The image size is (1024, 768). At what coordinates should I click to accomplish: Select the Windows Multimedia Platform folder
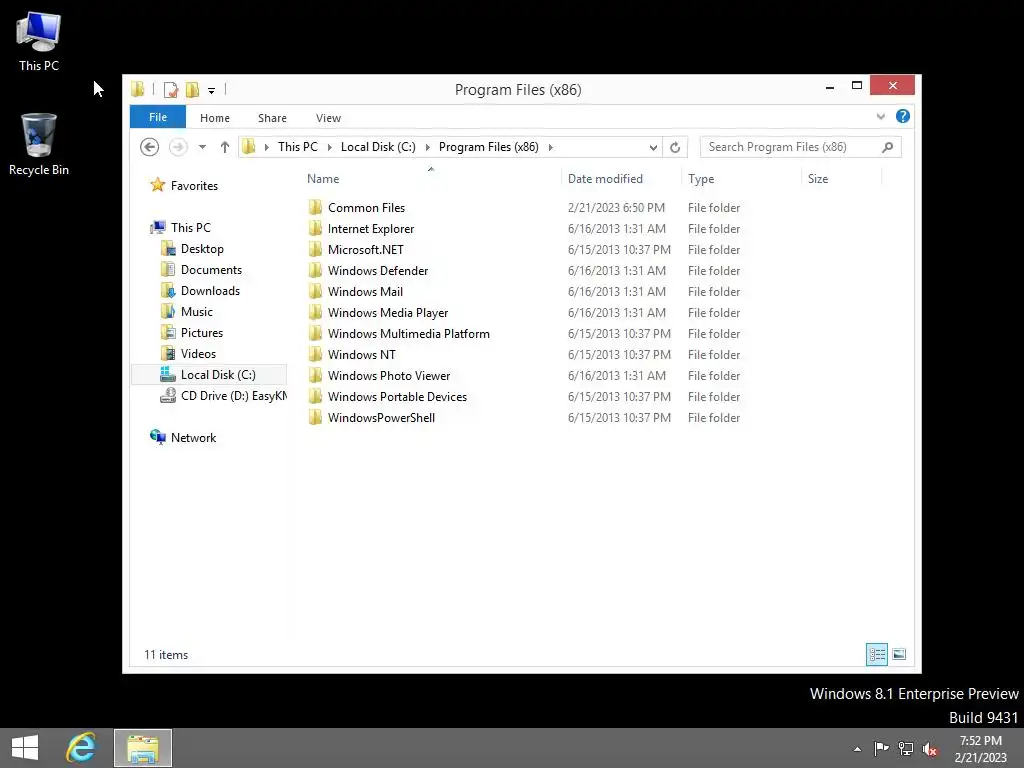coord(409,333)
